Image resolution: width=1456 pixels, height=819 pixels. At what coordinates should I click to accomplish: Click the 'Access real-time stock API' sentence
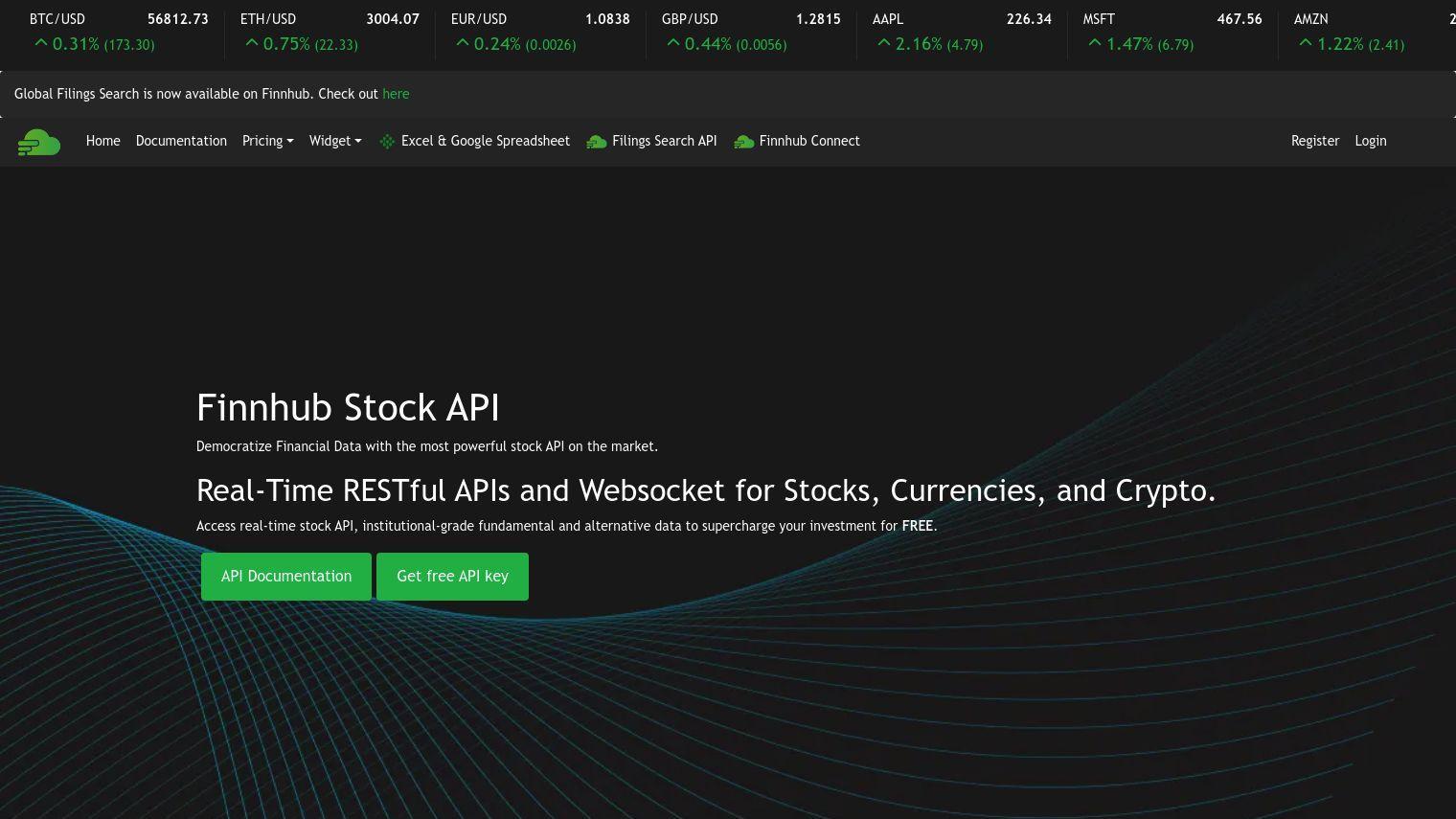coord(566,526)
